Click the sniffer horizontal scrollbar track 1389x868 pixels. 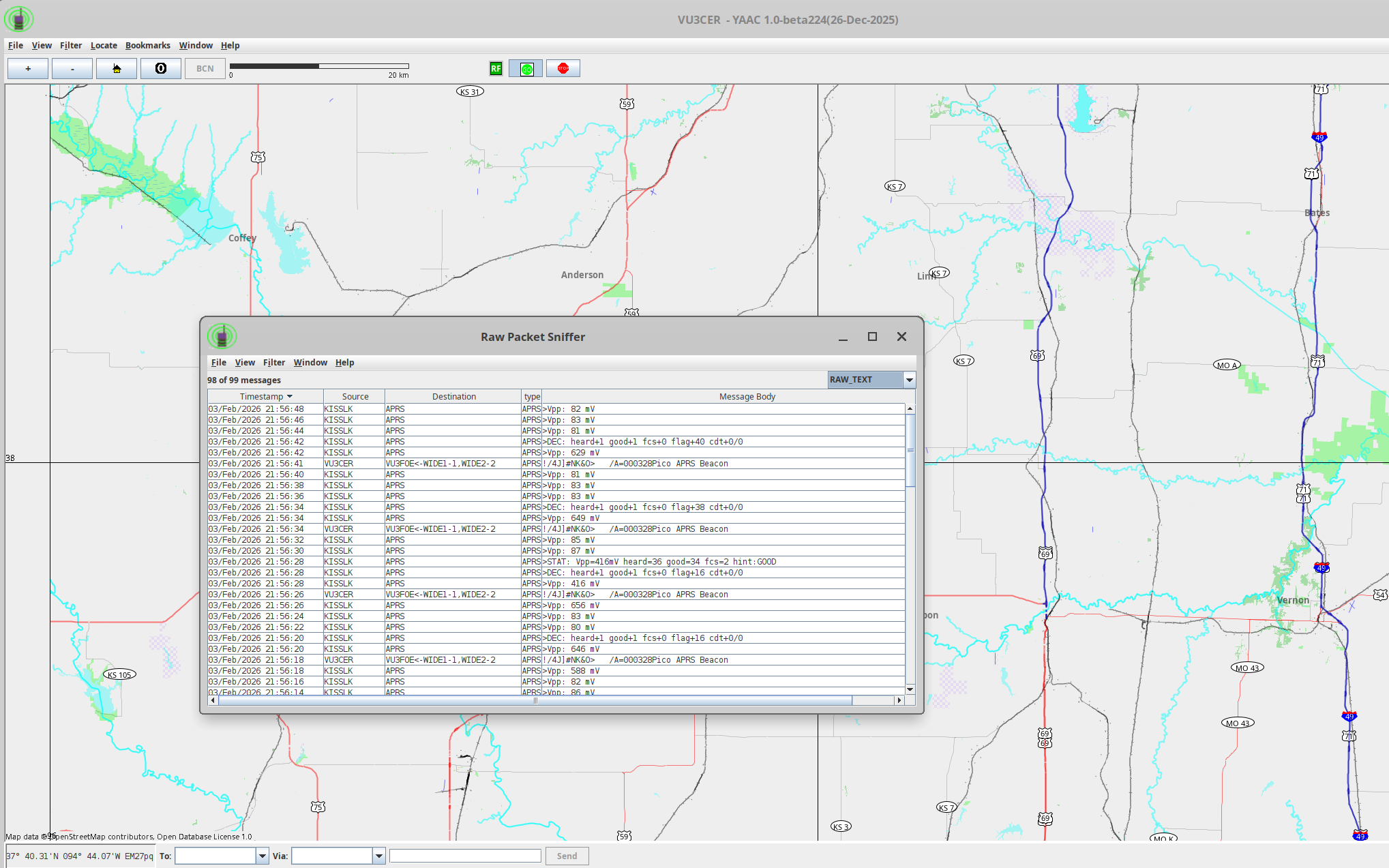point(873,700)
